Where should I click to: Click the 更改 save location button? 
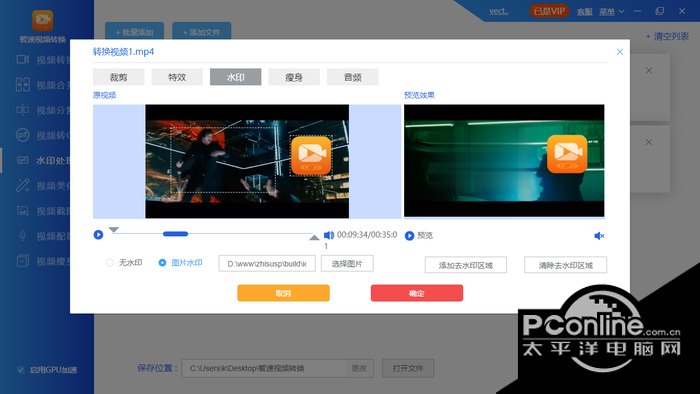[x=359, y=368]
